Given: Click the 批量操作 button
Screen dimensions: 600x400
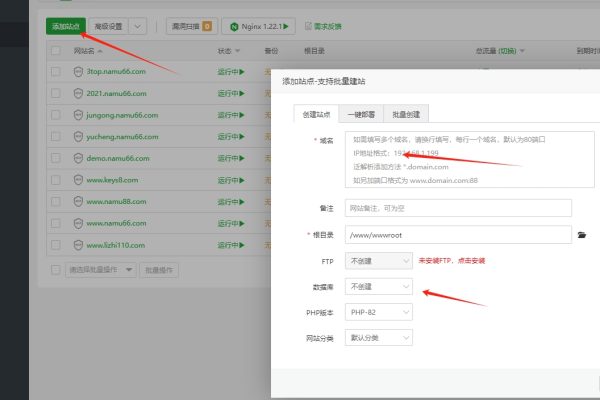Looking at the screenshot, I should pos(159,270).
